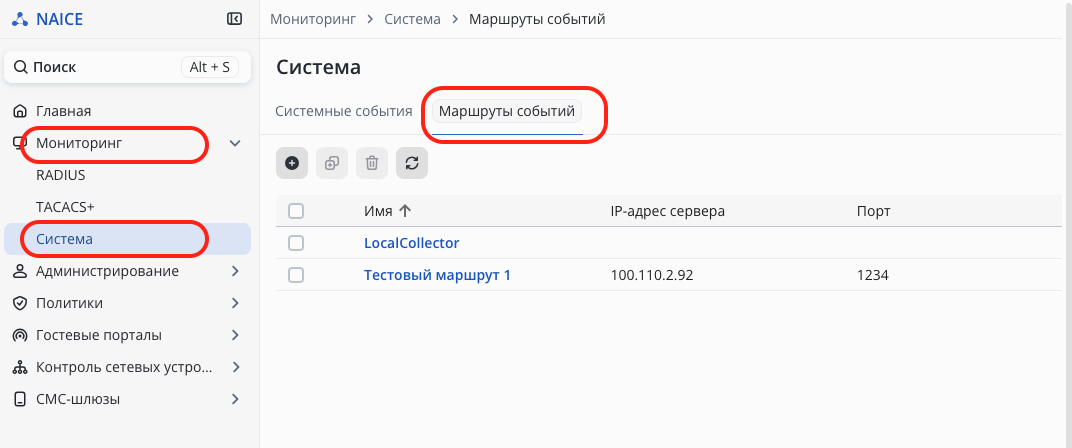Viewport: 1072px width, 448px height.
Task: Open the Маршруты событий tab
Action: [x=507, y=111]
